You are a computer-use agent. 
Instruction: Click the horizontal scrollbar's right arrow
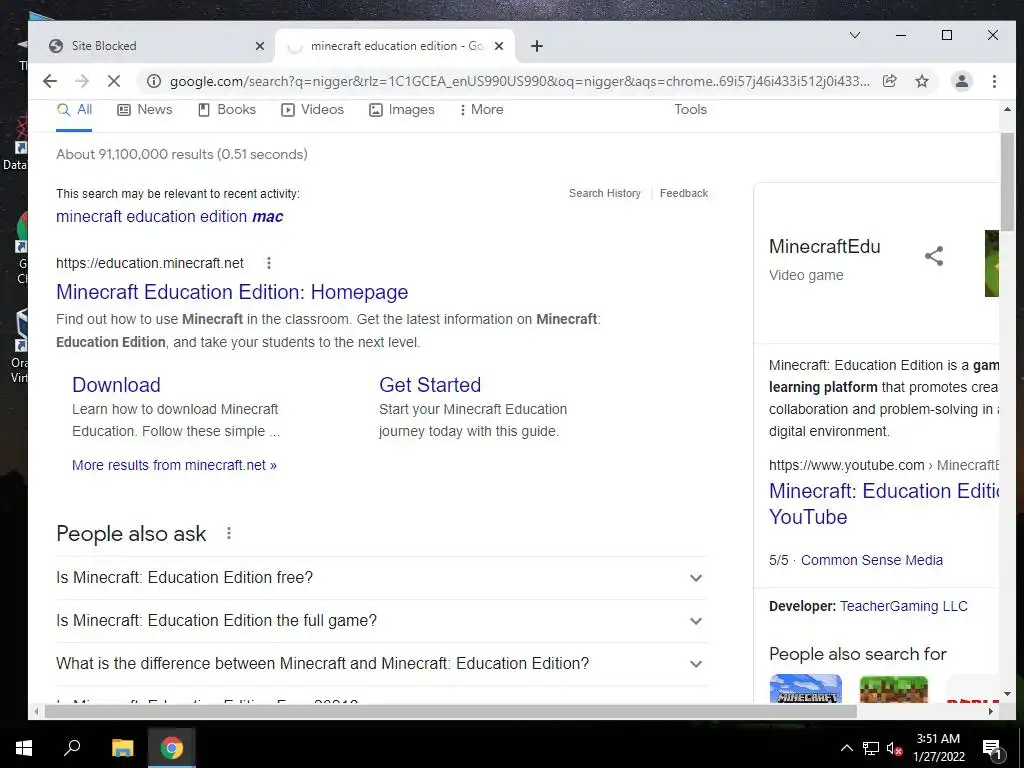(x=991, y=711)
